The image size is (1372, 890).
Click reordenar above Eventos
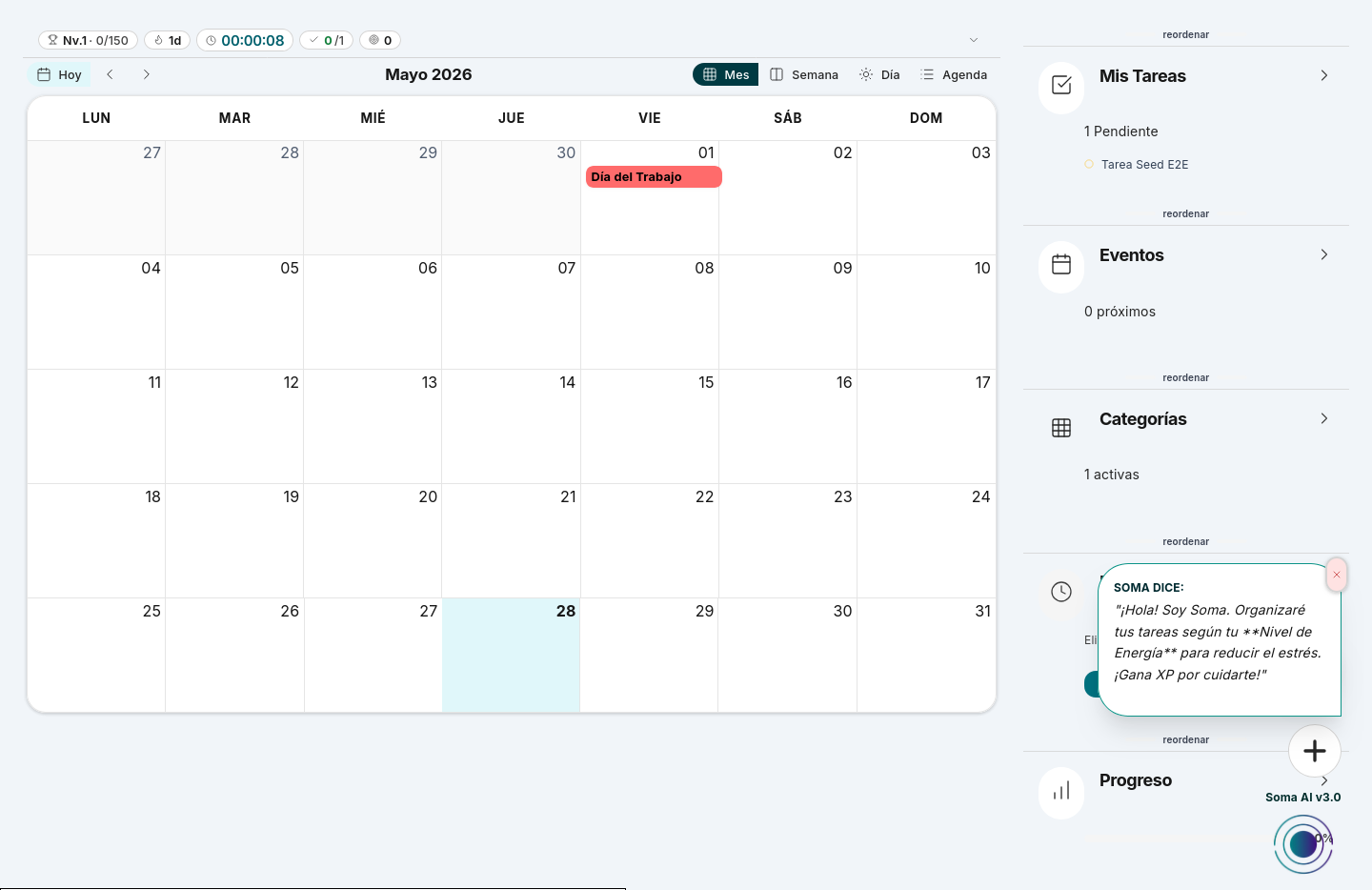(1185, 213)
